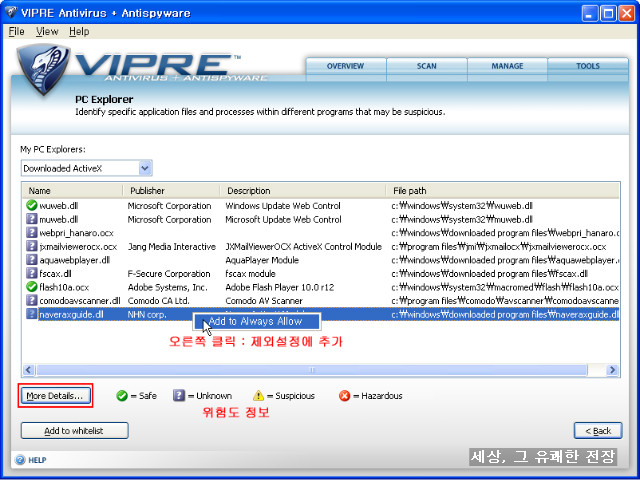Select the webpri_hanaro.ocx row name
Viewport: 640px width, 480px height.
(x=76, y=233)
